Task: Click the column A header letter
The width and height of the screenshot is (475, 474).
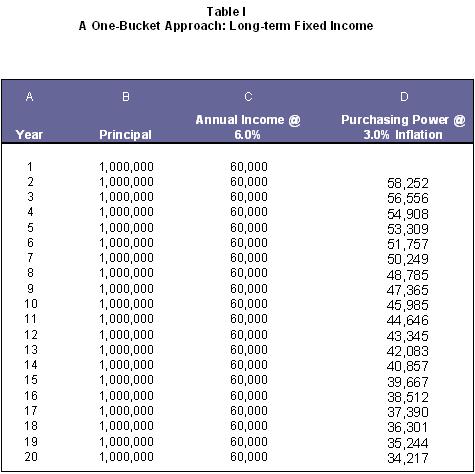Action: (29, 97)
